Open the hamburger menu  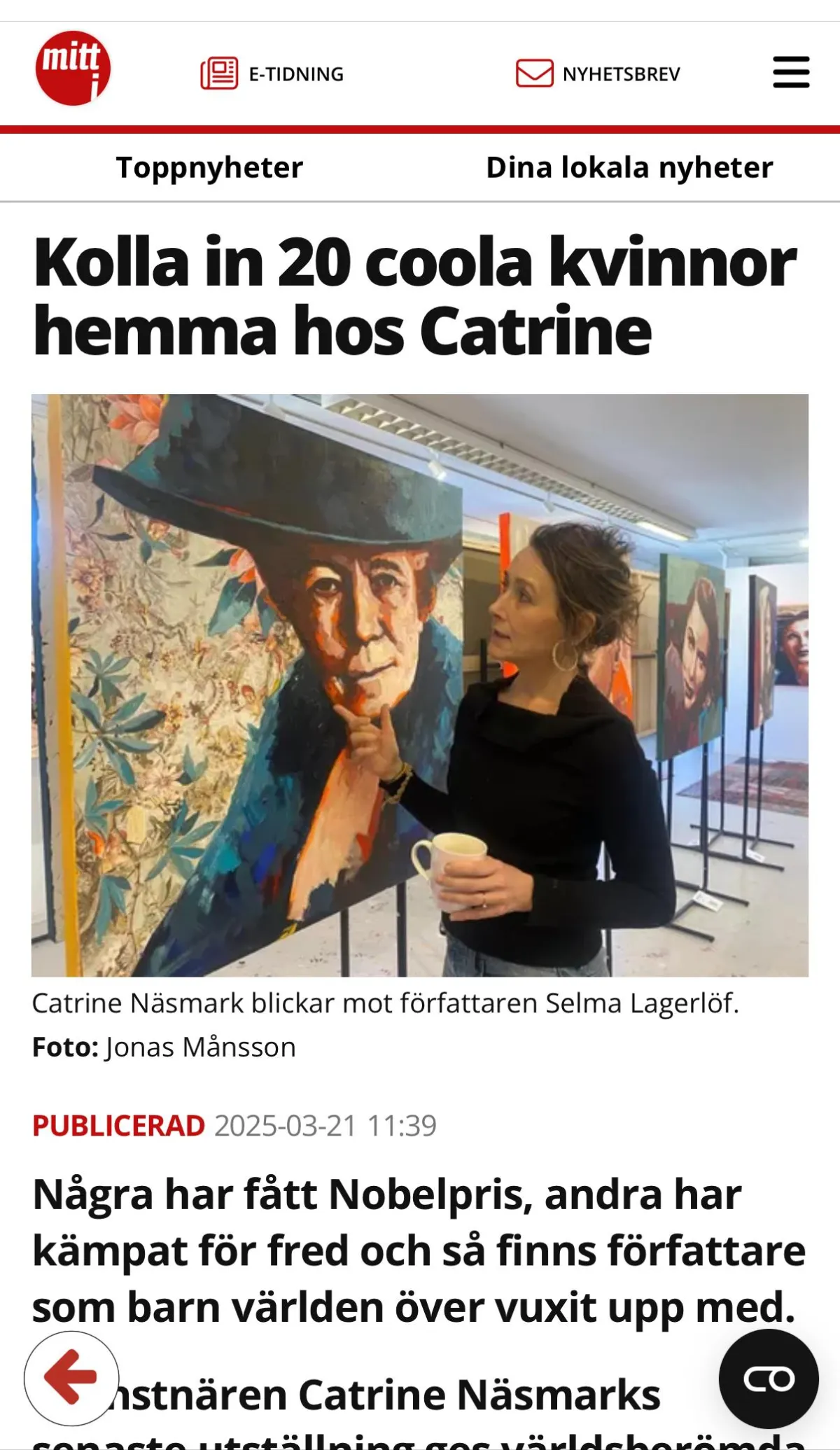click(791, 73)
